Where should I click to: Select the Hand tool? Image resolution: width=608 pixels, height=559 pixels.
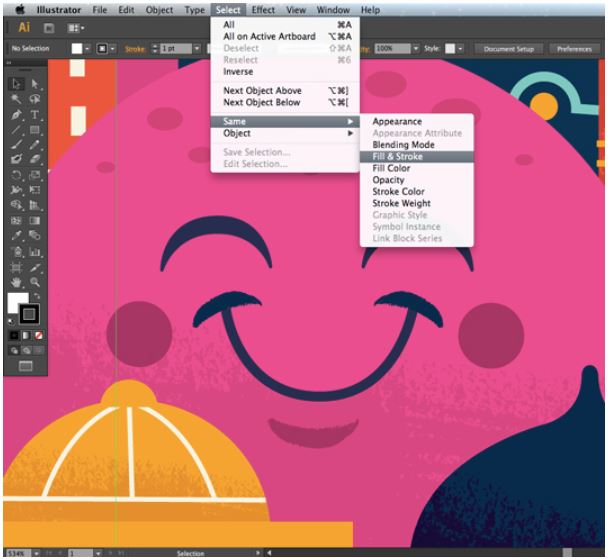tap(16, 282)
